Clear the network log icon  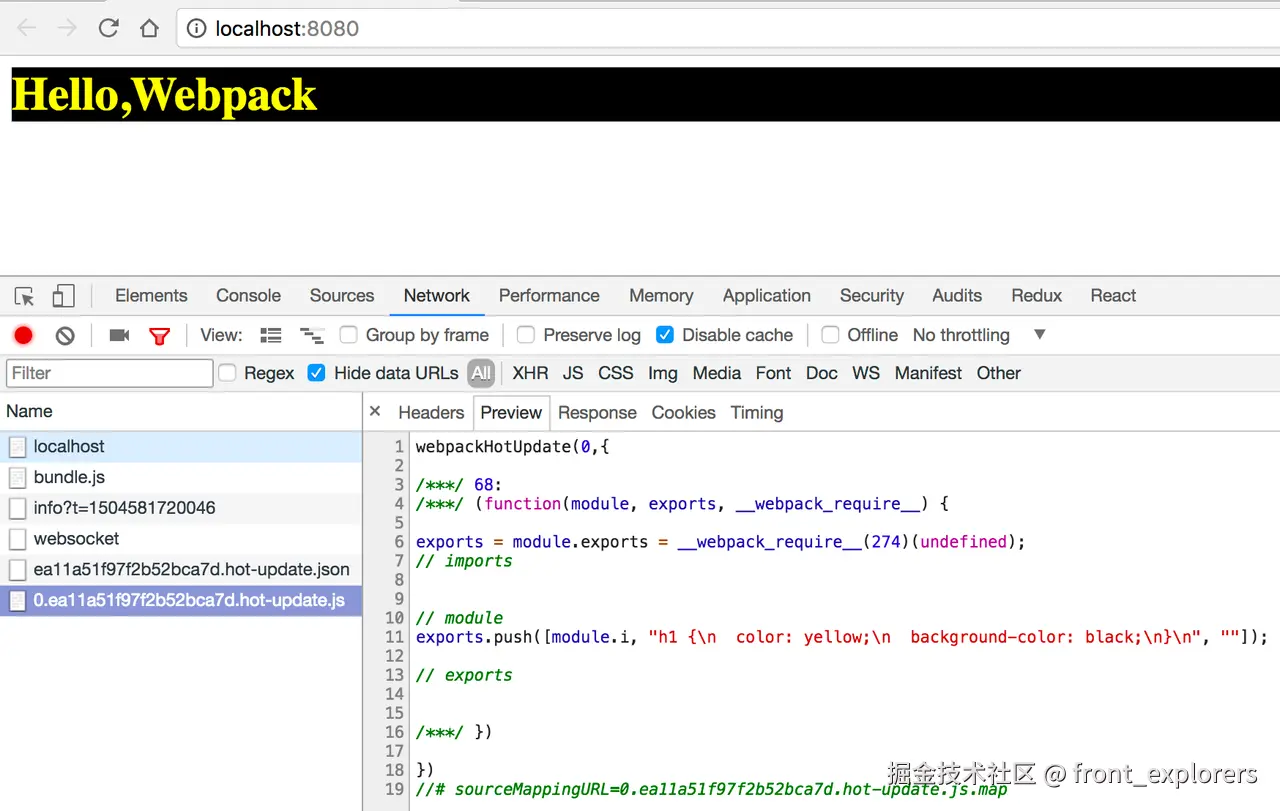point(65,335)
